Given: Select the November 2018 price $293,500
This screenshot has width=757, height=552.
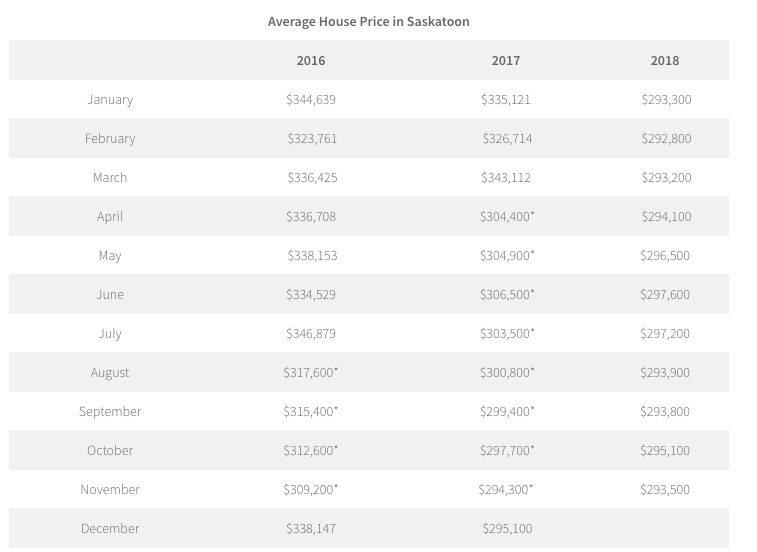Looking at the screenshot, I should point(665,490).
